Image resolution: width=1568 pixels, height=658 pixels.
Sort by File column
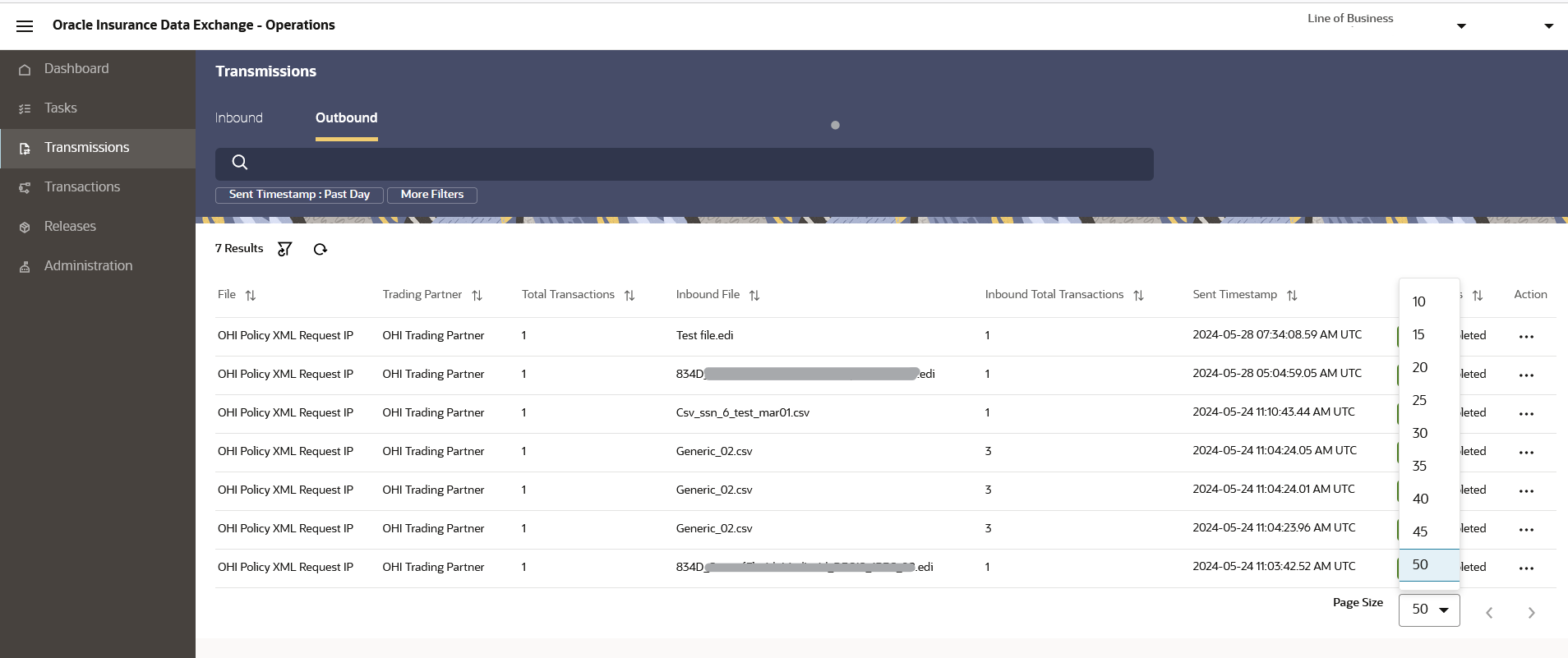251,296
